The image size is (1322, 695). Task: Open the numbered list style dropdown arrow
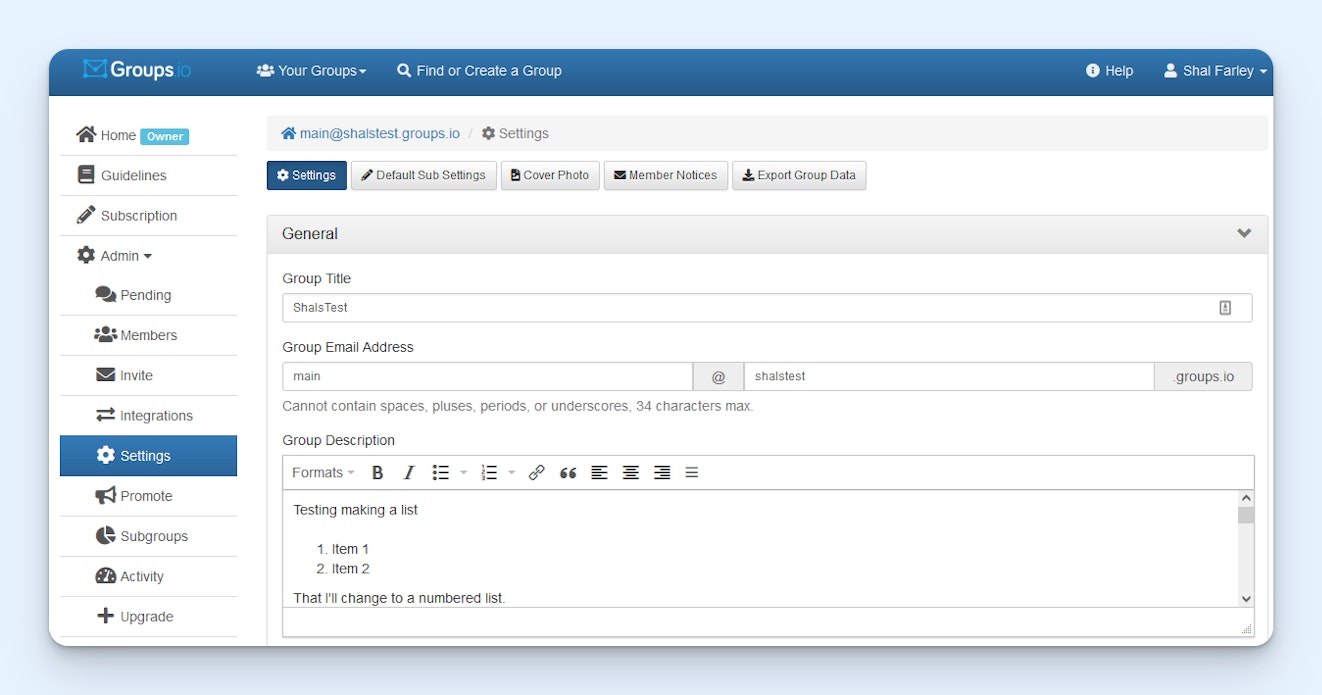(512, 473)
